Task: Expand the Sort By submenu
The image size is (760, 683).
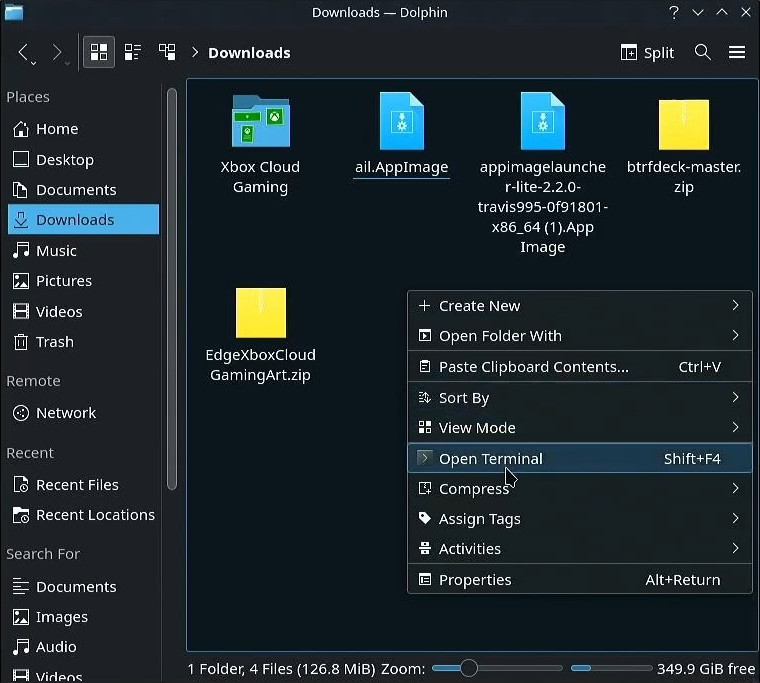Action: pos(580,397)
